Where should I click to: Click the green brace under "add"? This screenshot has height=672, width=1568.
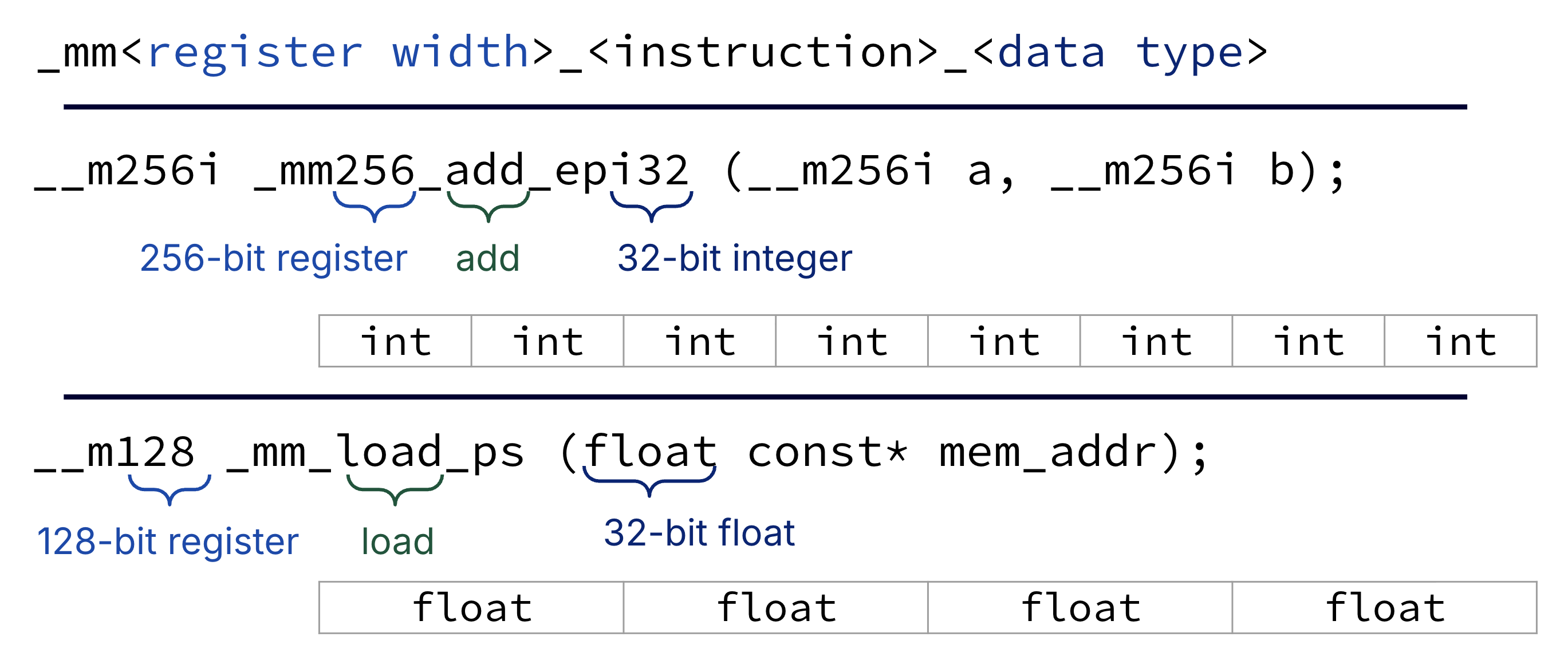[x=488, y=206]
